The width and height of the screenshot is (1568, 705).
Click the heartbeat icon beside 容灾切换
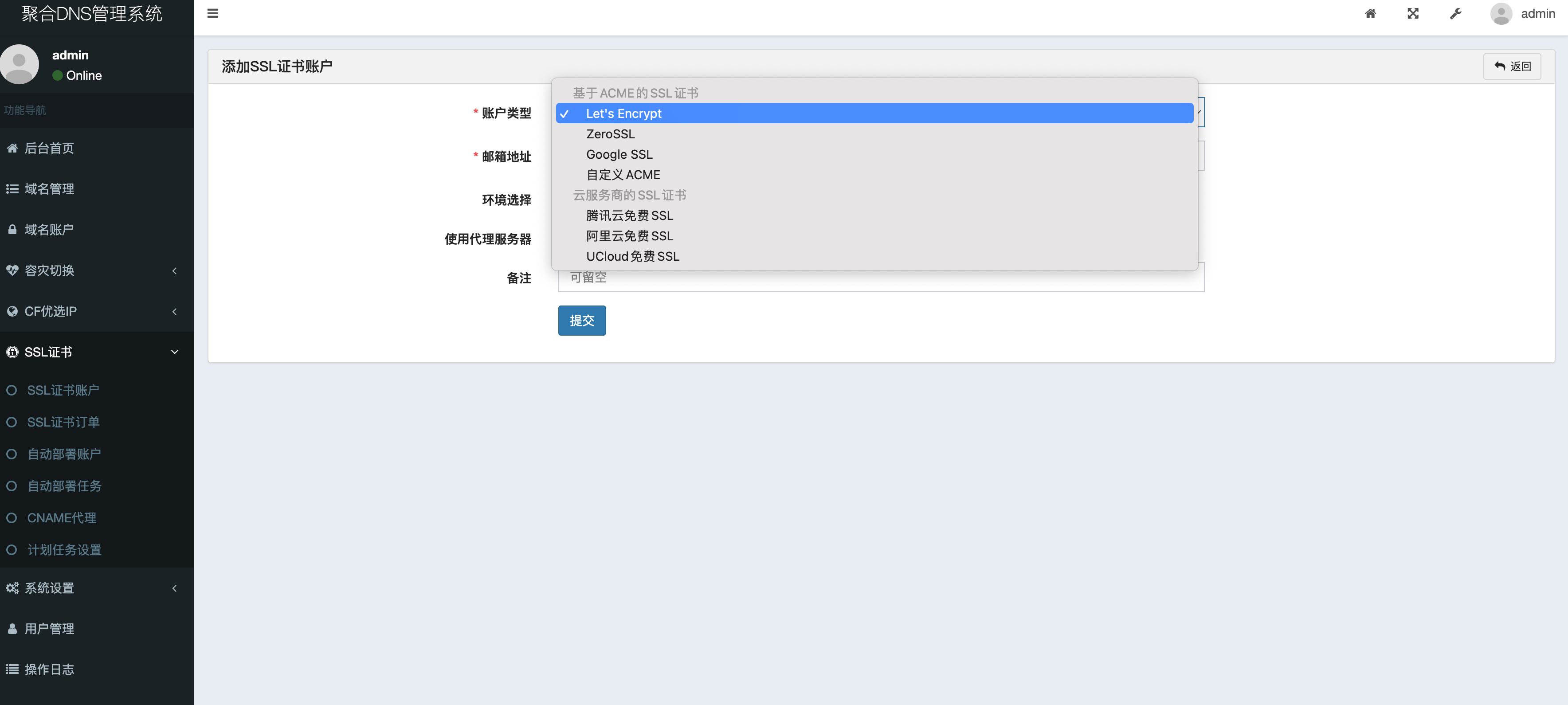tap(12, 270)
